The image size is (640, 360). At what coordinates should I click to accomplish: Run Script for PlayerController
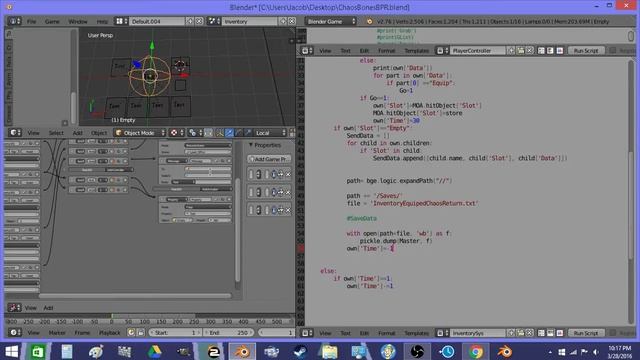click(586, 51)
